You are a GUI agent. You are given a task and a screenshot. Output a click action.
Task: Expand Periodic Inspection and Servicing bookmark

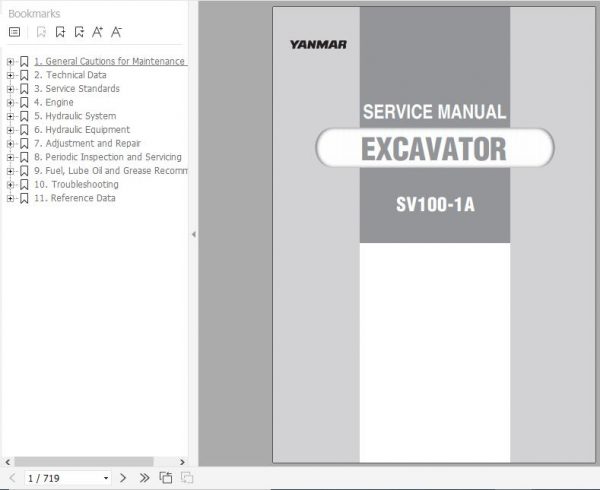(10, 157)
